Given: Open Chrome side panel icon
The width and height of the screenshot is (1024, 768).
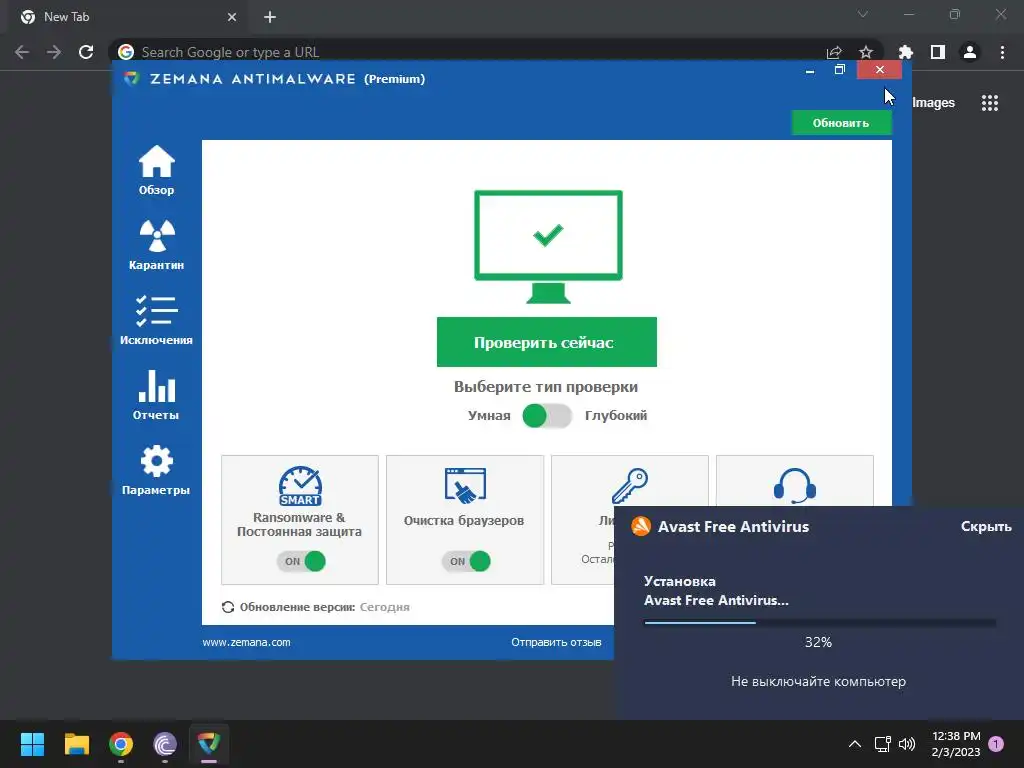Looking at the screenshot, I should tap(938, 52).
